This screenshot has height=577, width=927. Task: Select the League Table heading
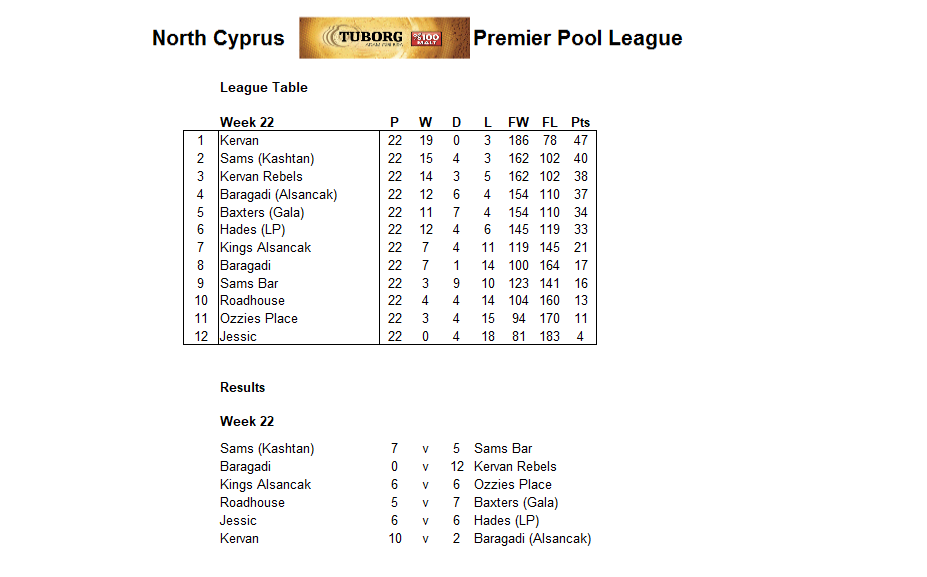(264, 87)
